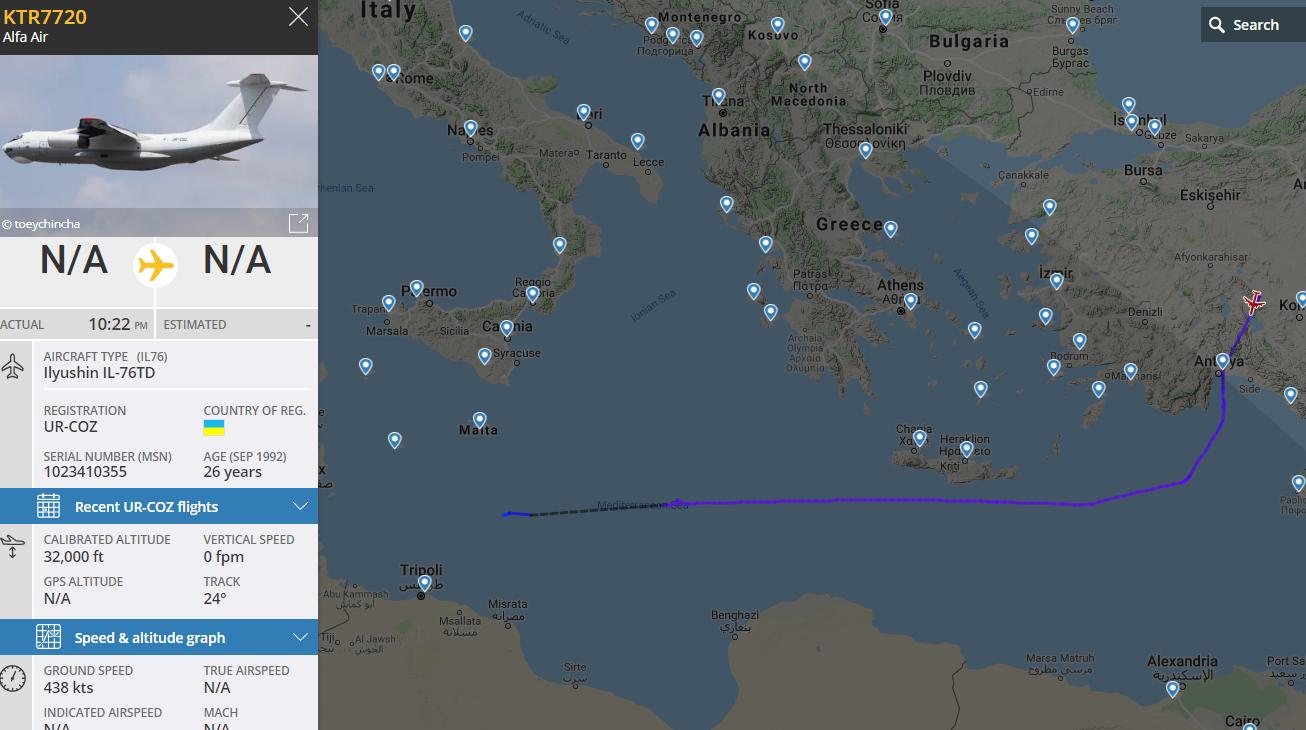Close the KTR7720 flight details panel
Viewport: 1306px width, 730px height.
coord(298,17)
